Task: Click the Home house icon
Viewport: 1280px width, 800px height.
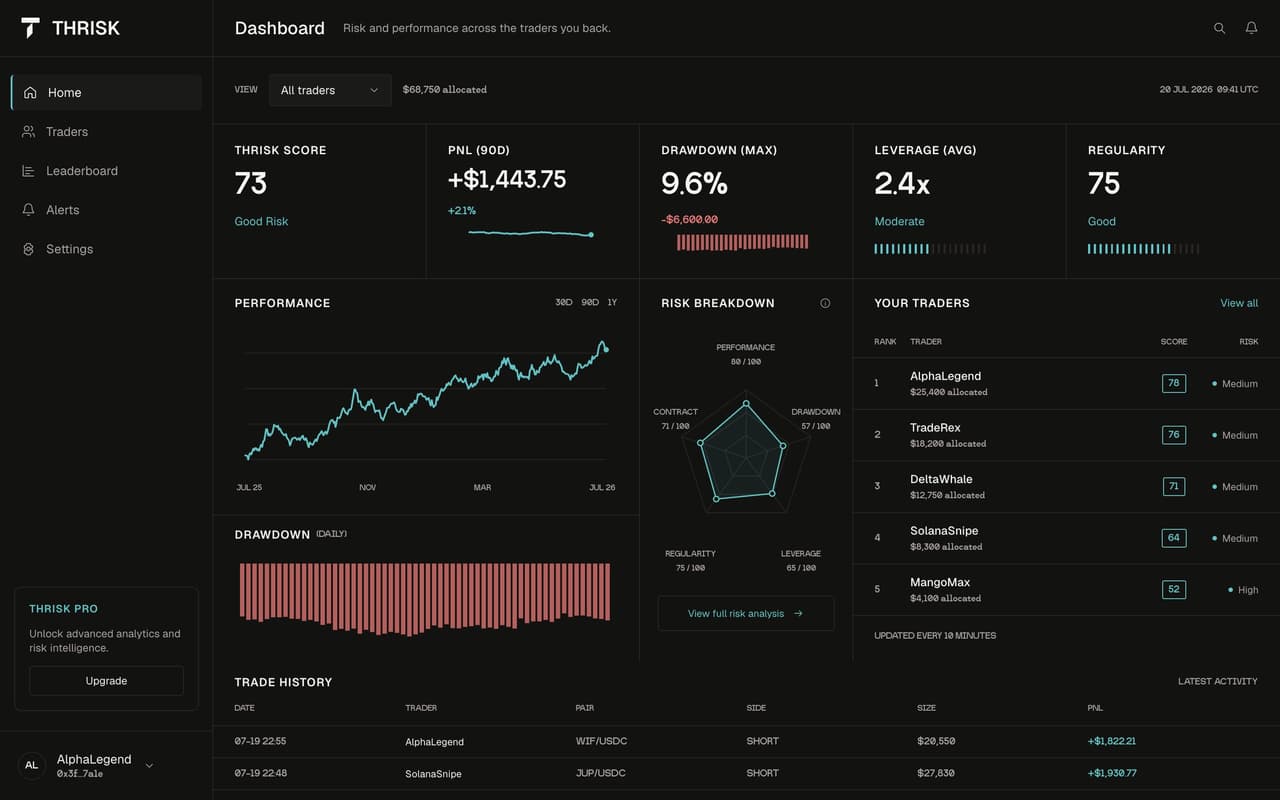Action: (30, 92)
